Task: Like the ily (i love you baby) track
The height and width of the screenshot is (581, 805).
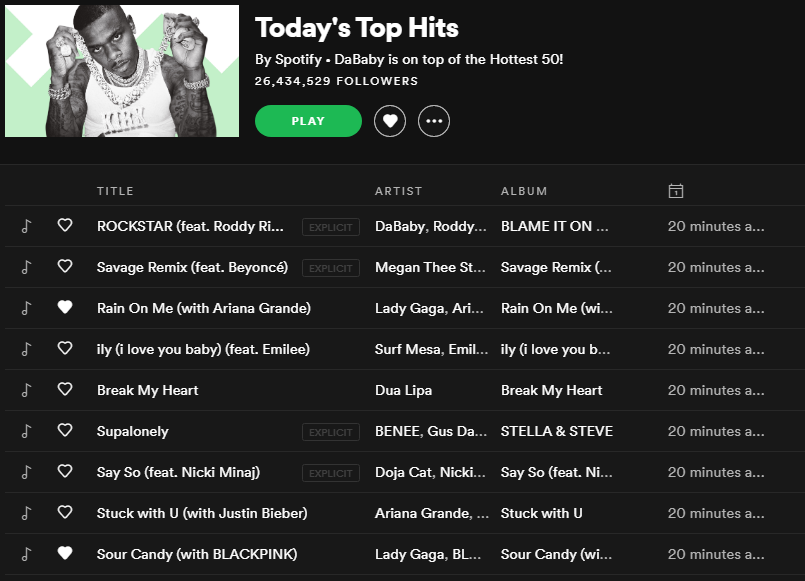Action: tap(65, 348)
